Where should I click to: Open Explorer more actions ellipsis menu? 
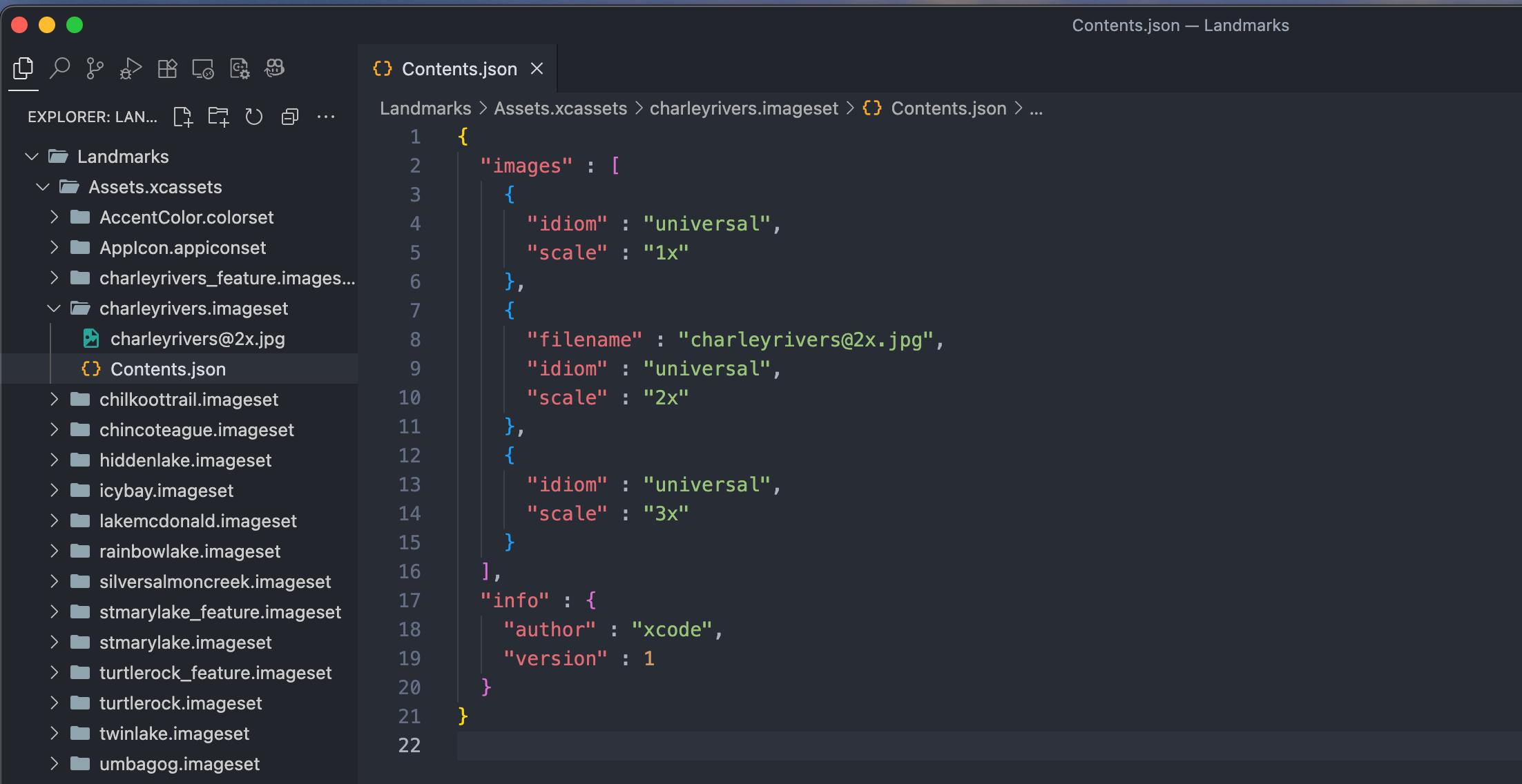(x=326, y=117)
